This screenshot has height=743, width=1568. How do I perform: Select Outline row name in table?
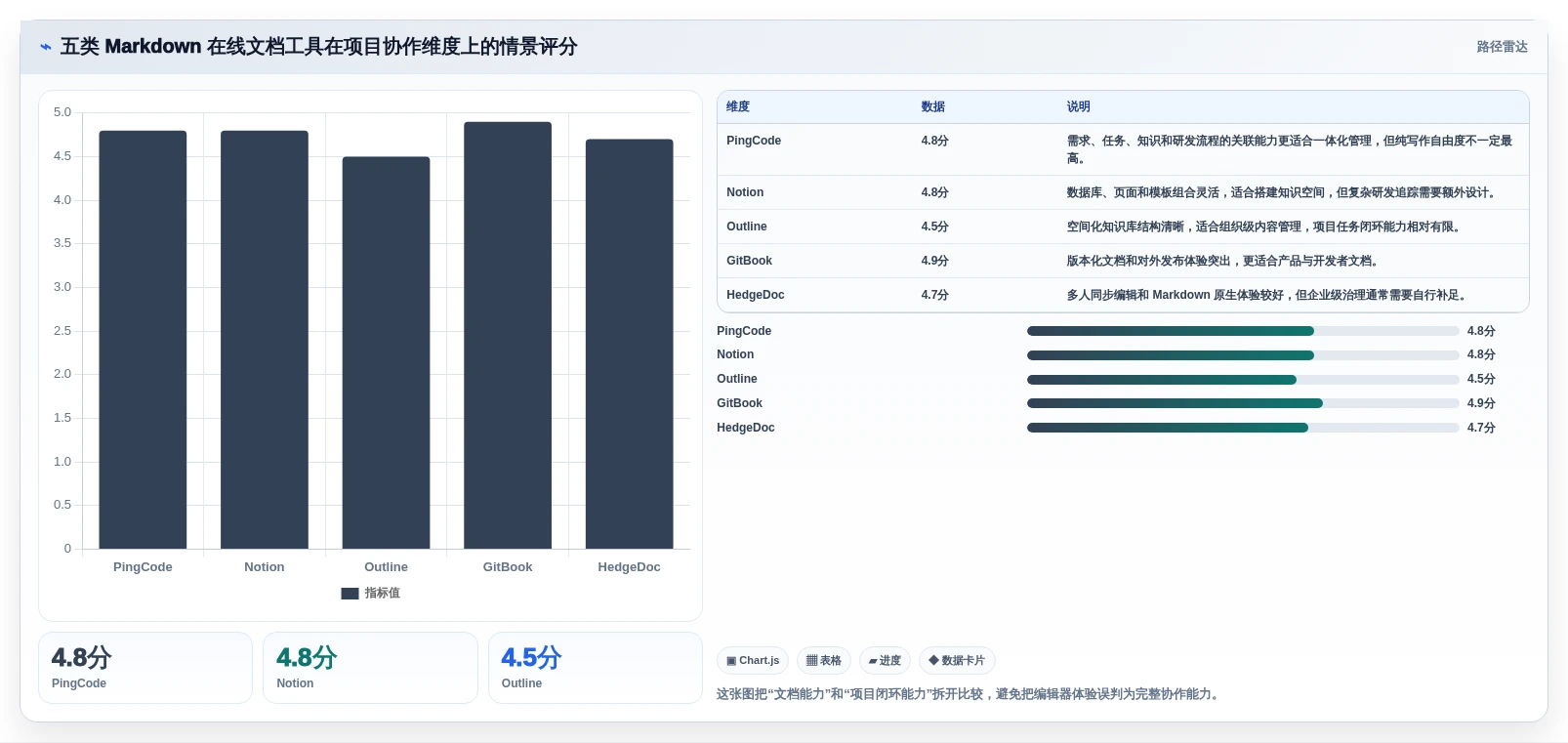[747, 227]
